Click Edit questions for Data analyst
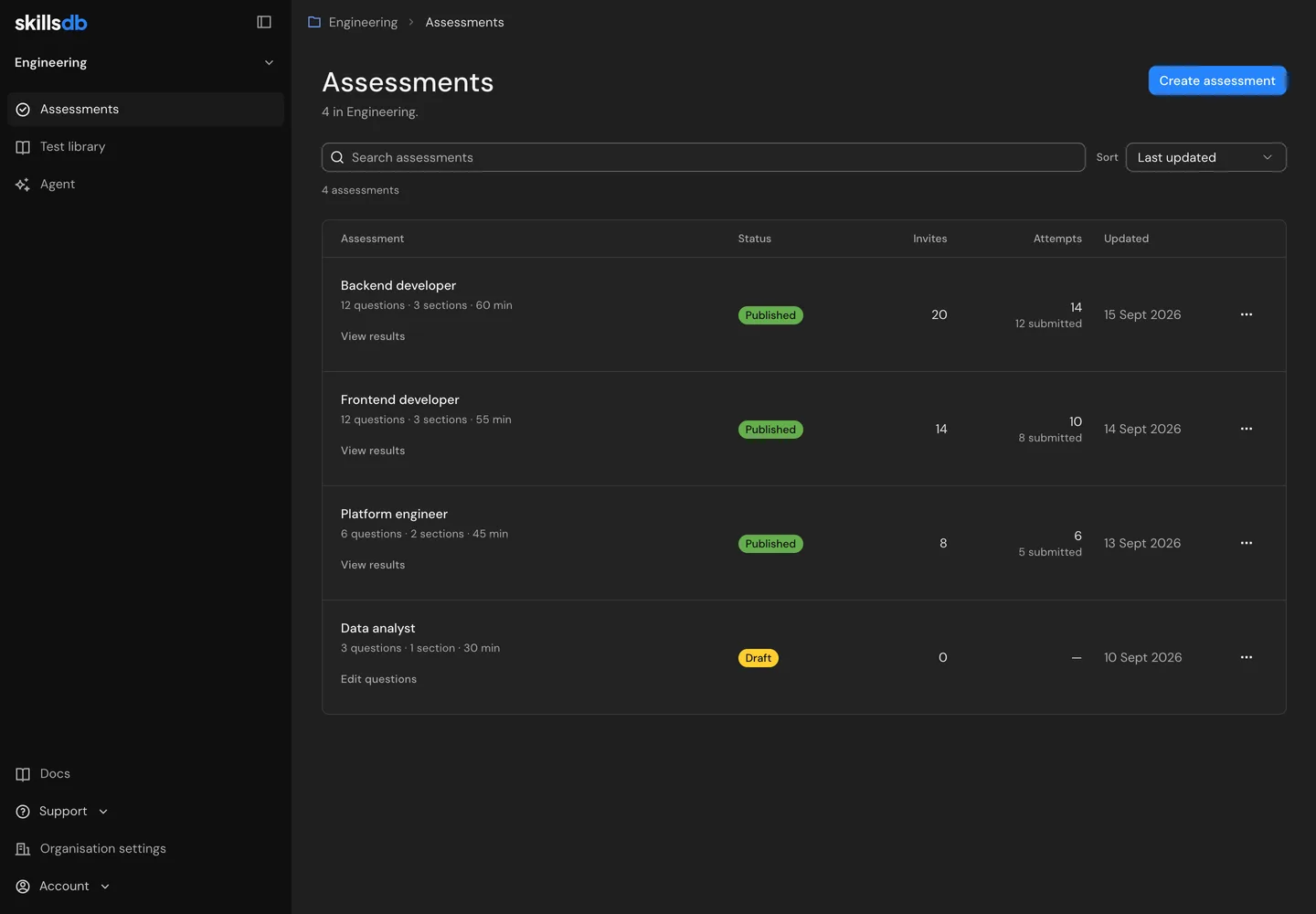This screenshot has height=914, width=1316. coord(378,679)
